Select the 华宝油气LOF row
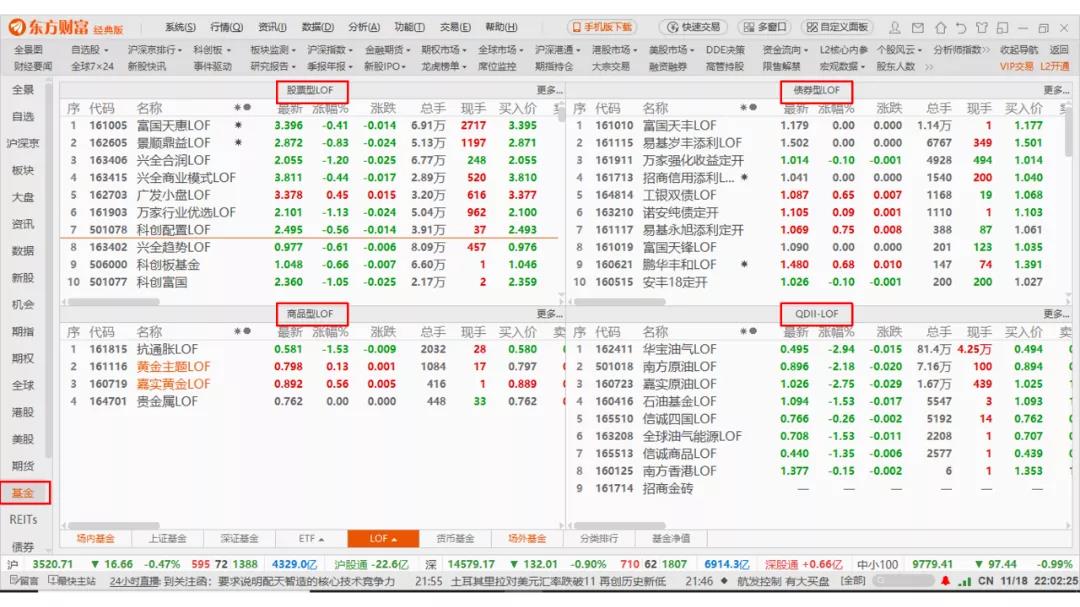The width and height of the screenshot is (1080, 607). coord(820,349)
